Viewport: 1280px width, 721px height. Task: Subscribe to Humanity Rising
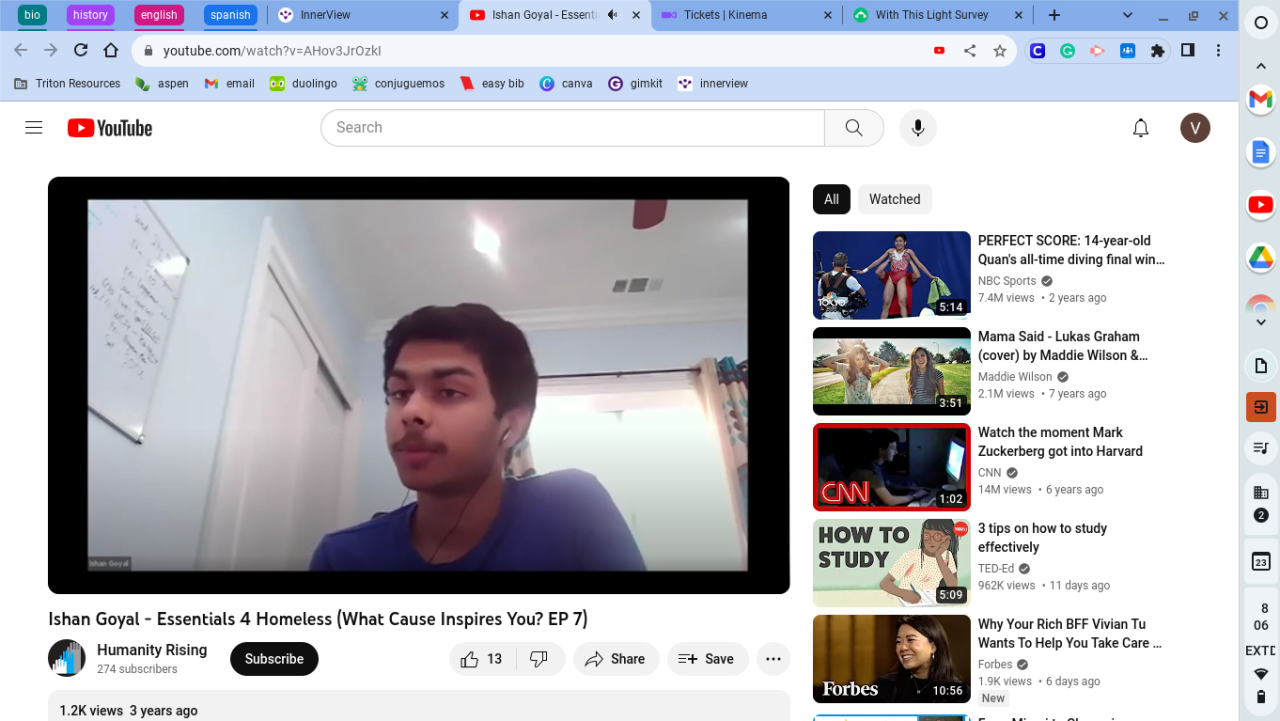pos(274,659)
